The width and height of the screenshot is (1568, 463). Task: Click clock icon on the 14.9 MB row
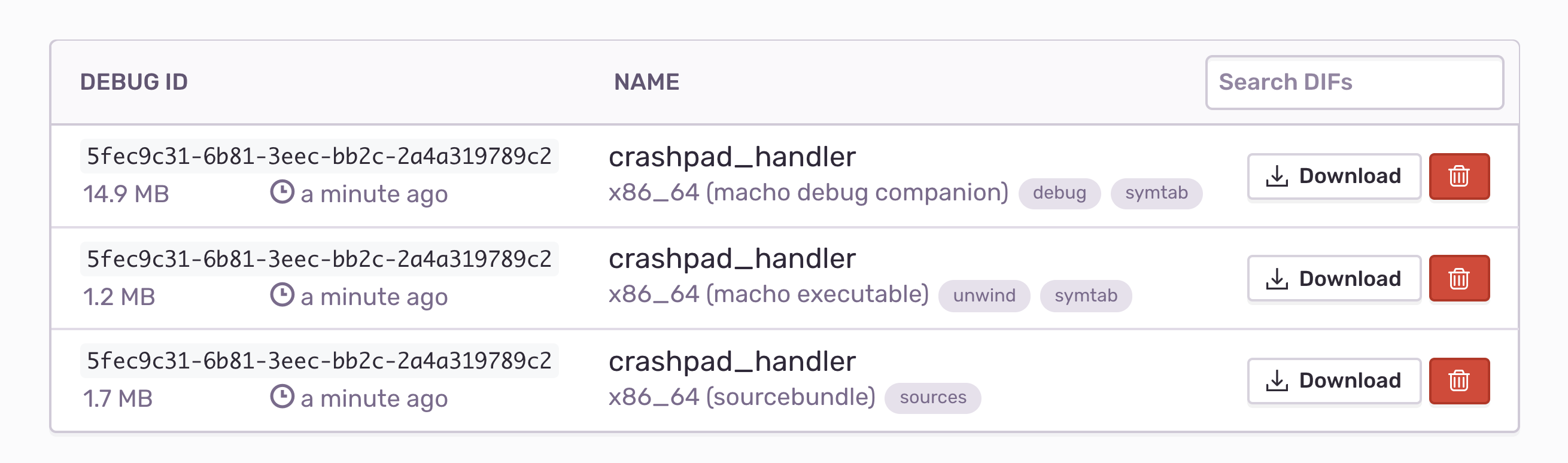(282, 191)
